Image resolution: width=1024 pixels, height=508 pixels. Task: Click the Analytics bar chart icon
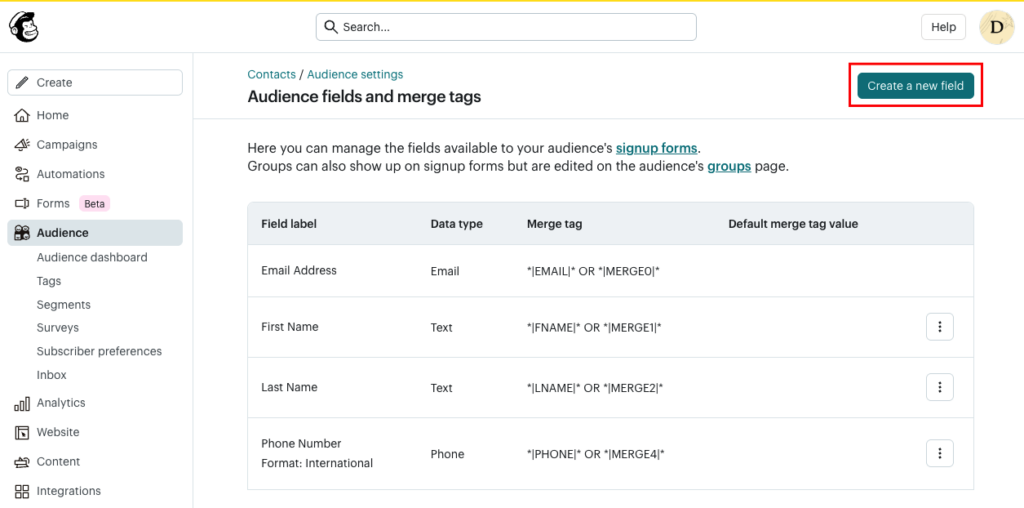tap(22, 403)
